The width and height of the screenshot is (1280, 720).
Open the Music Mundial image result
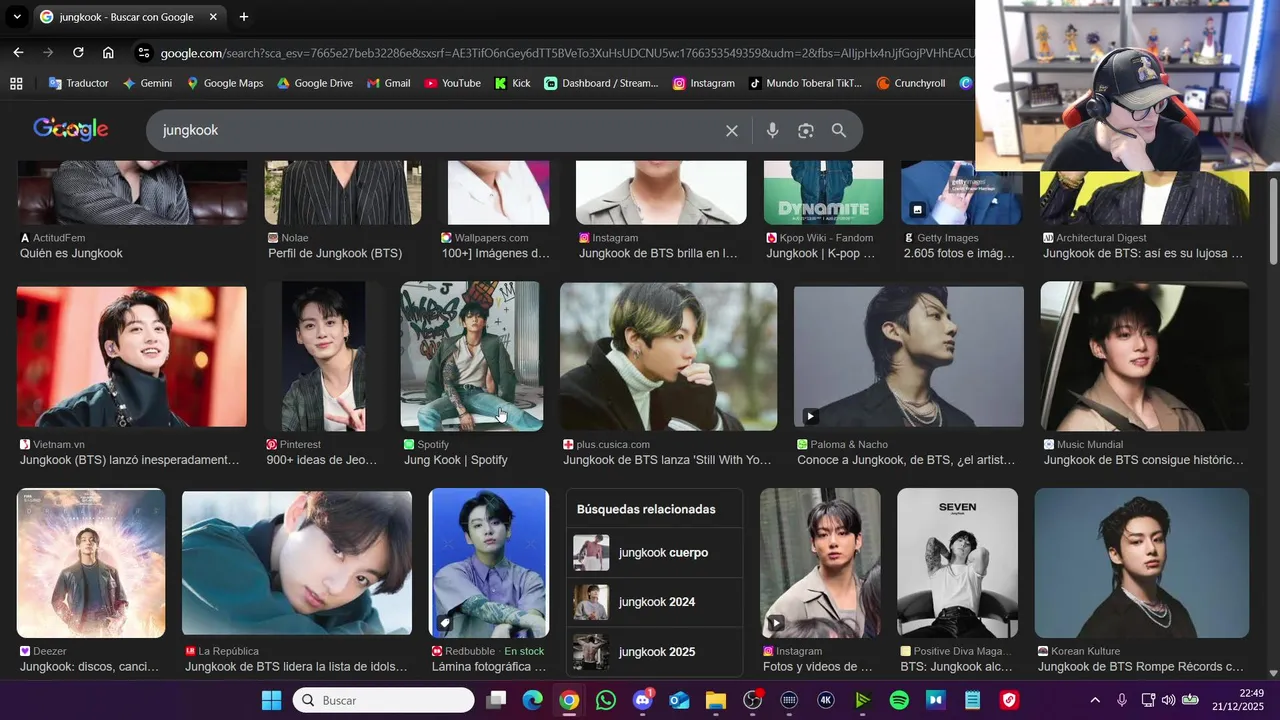pos(1145,356)
